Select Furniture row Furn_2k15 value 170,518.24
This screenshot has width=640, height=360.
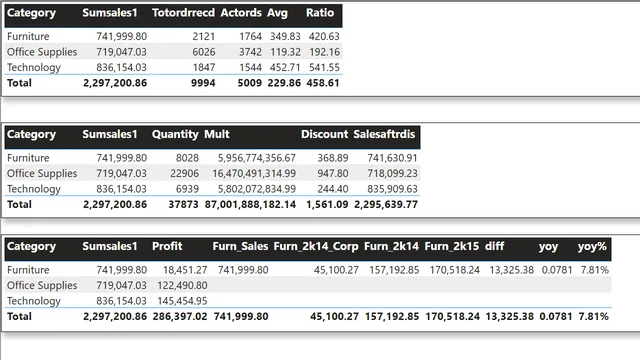pyautogui.click(x=455, y=270)
